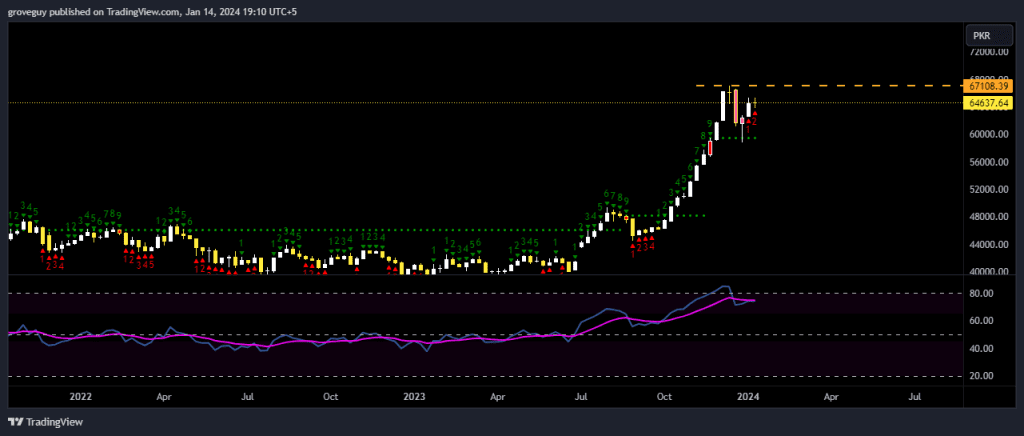Screen dimensions: 1024x436
Task: Click the TradingView logo icon
Action: (x=15, y=421)
